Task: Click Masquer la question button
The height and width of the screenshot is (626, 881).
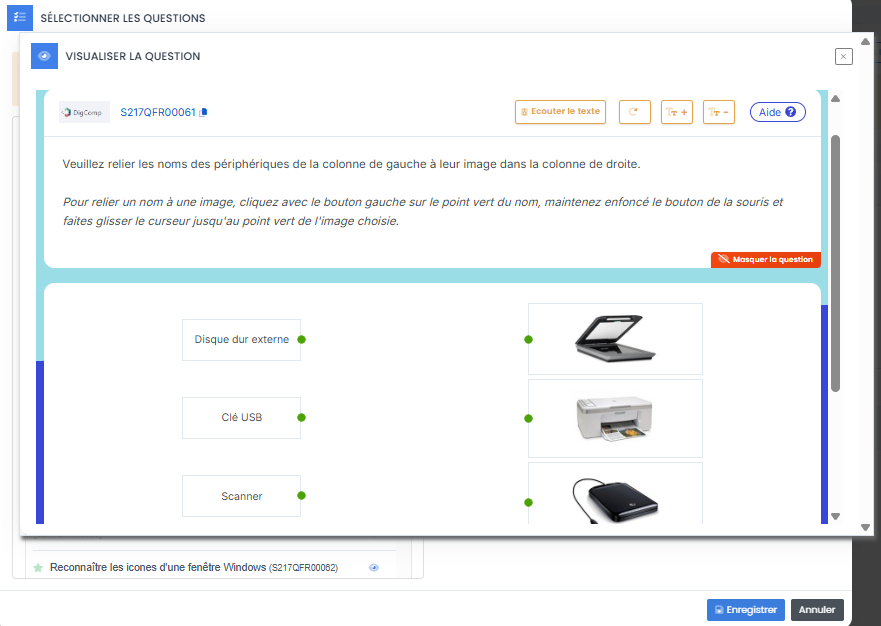Action: click(x=766, y=260)
